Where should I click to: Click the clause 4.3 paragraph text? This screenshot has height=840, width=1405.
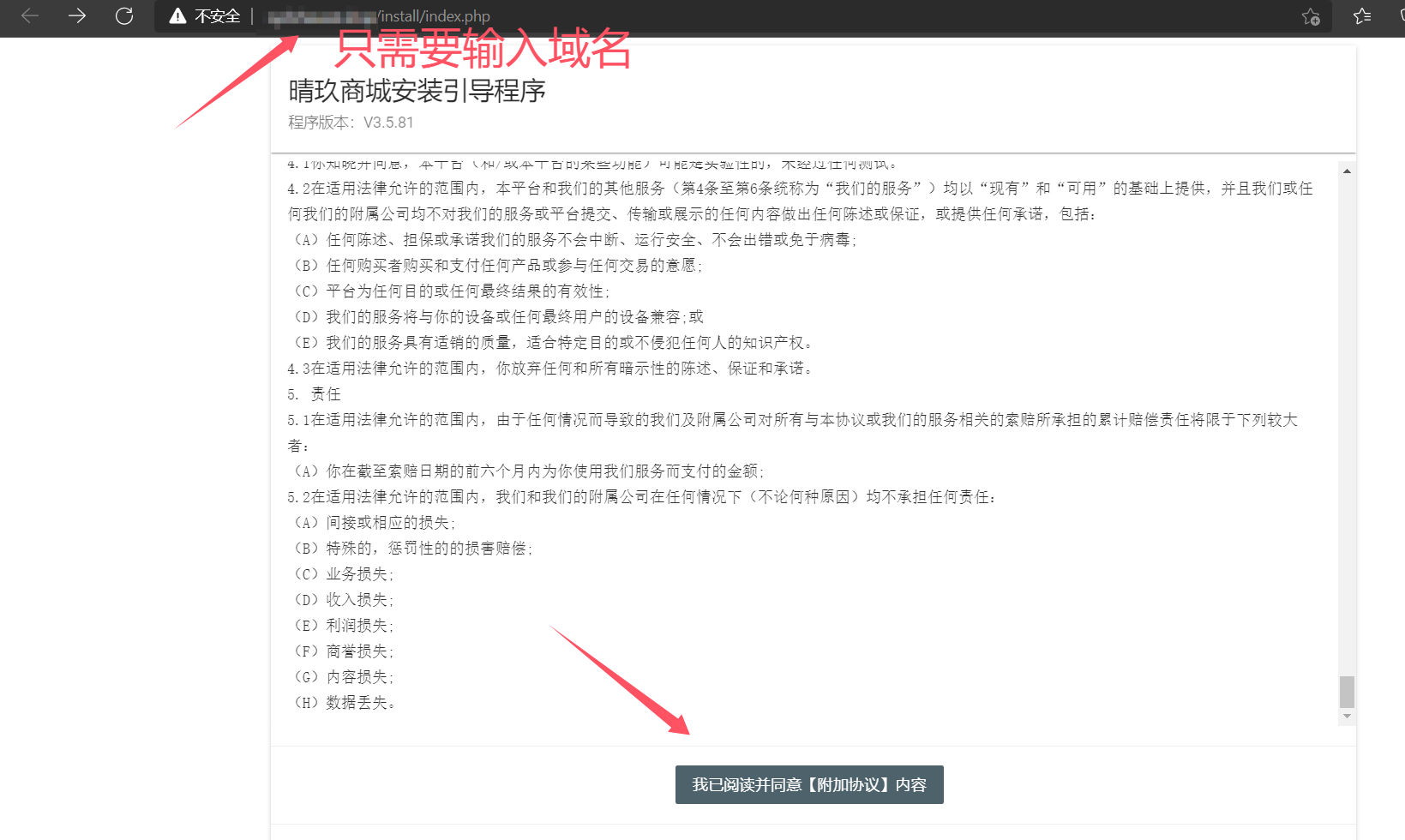pos(549,369)
